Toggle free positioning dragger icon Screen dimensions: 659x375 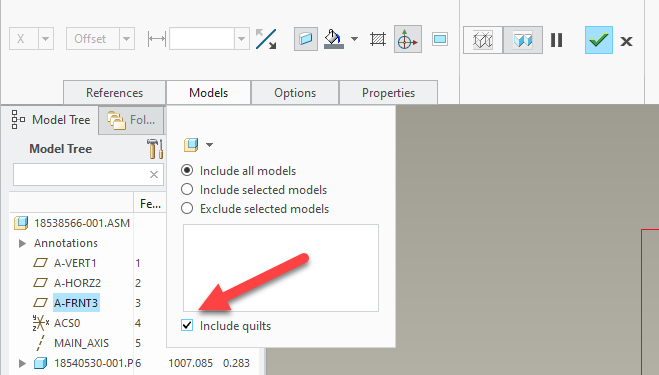(408, 39)
